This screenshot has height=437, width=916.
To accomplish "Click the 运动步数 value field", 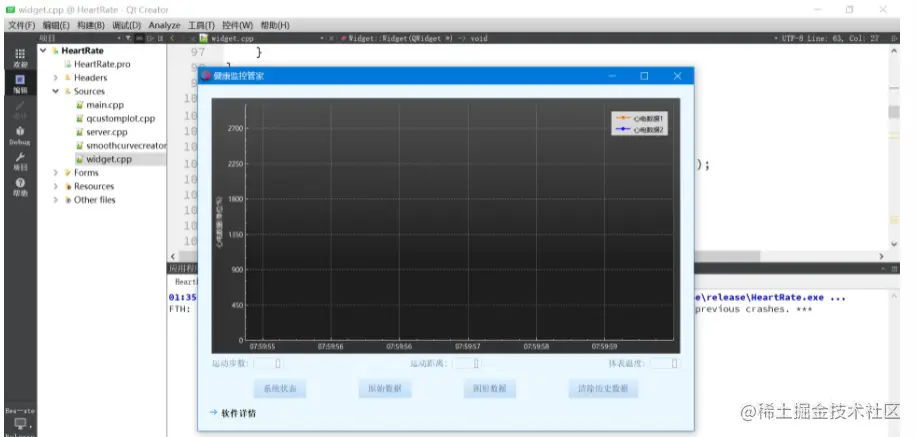I will [x=268, y=363].
